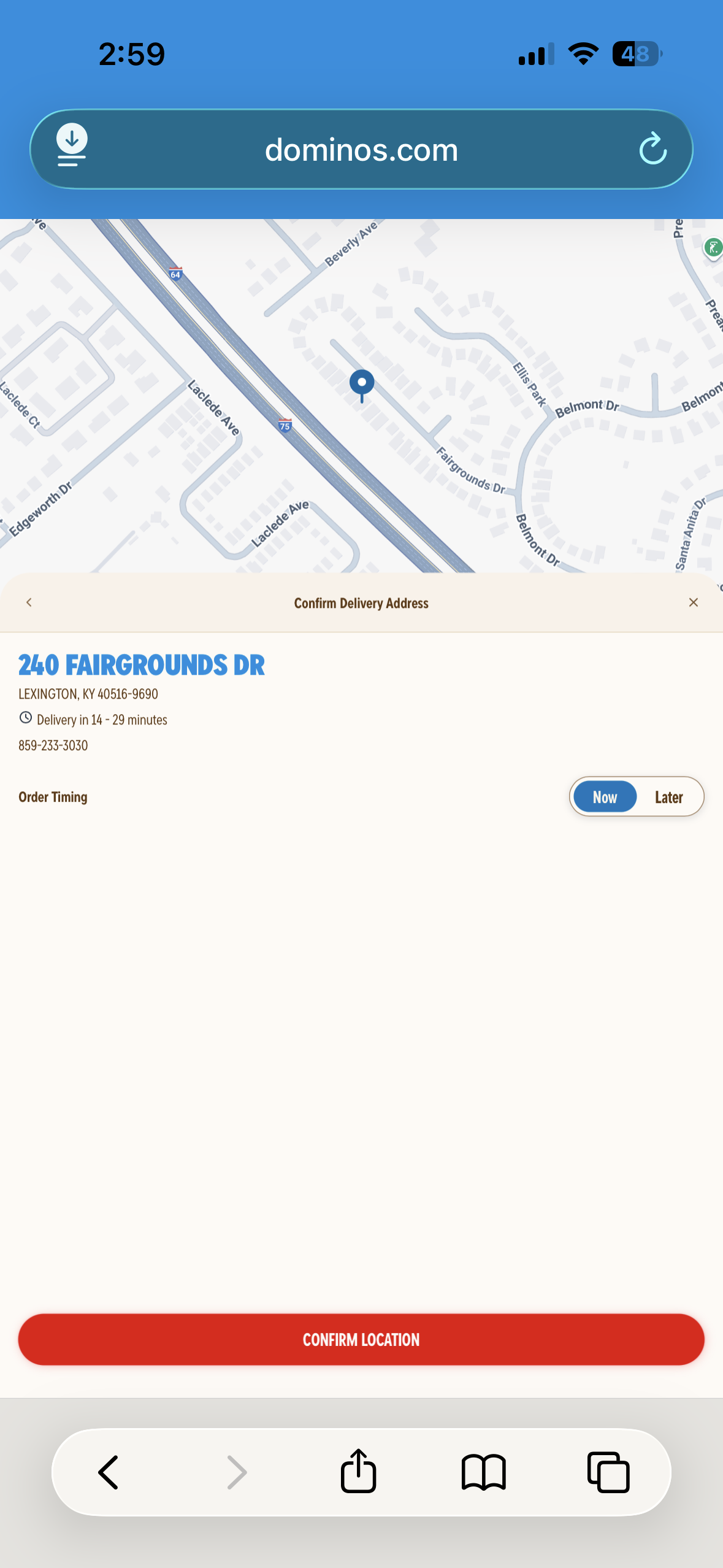Tap the green golf marker on map
Viewport: 723px width, 1568px height.
pyautogui.click(x=713, y=248)
